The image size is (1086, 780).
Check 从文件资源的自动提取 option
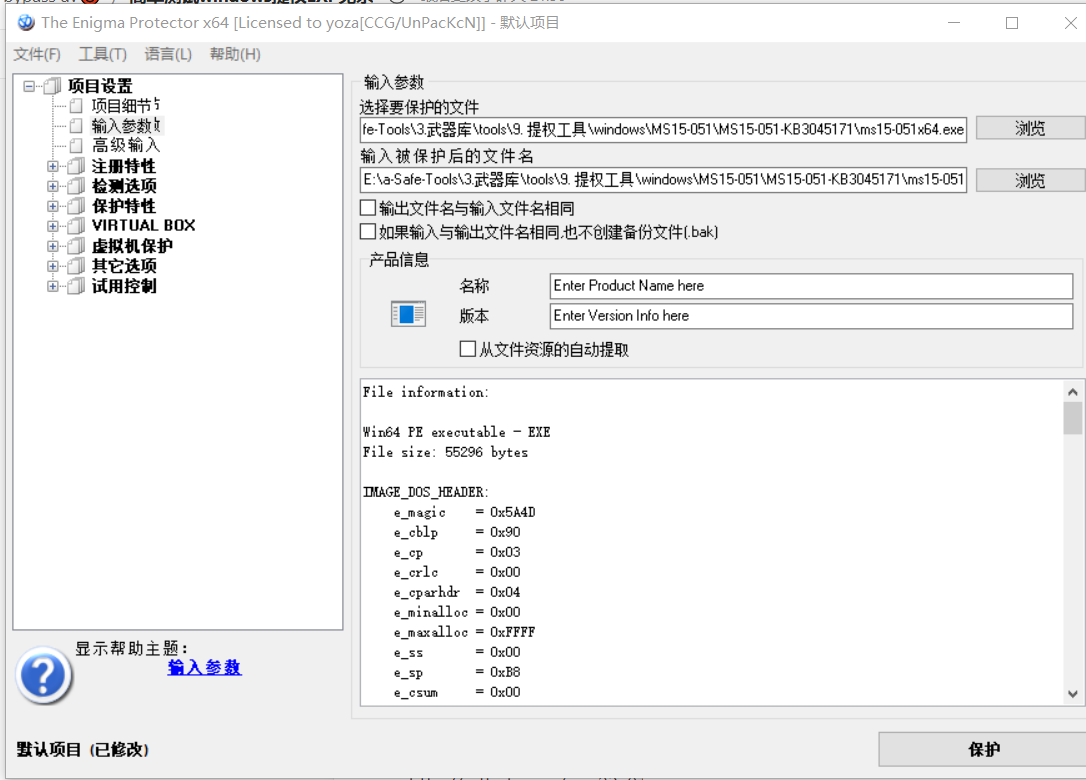click(468, 348)
